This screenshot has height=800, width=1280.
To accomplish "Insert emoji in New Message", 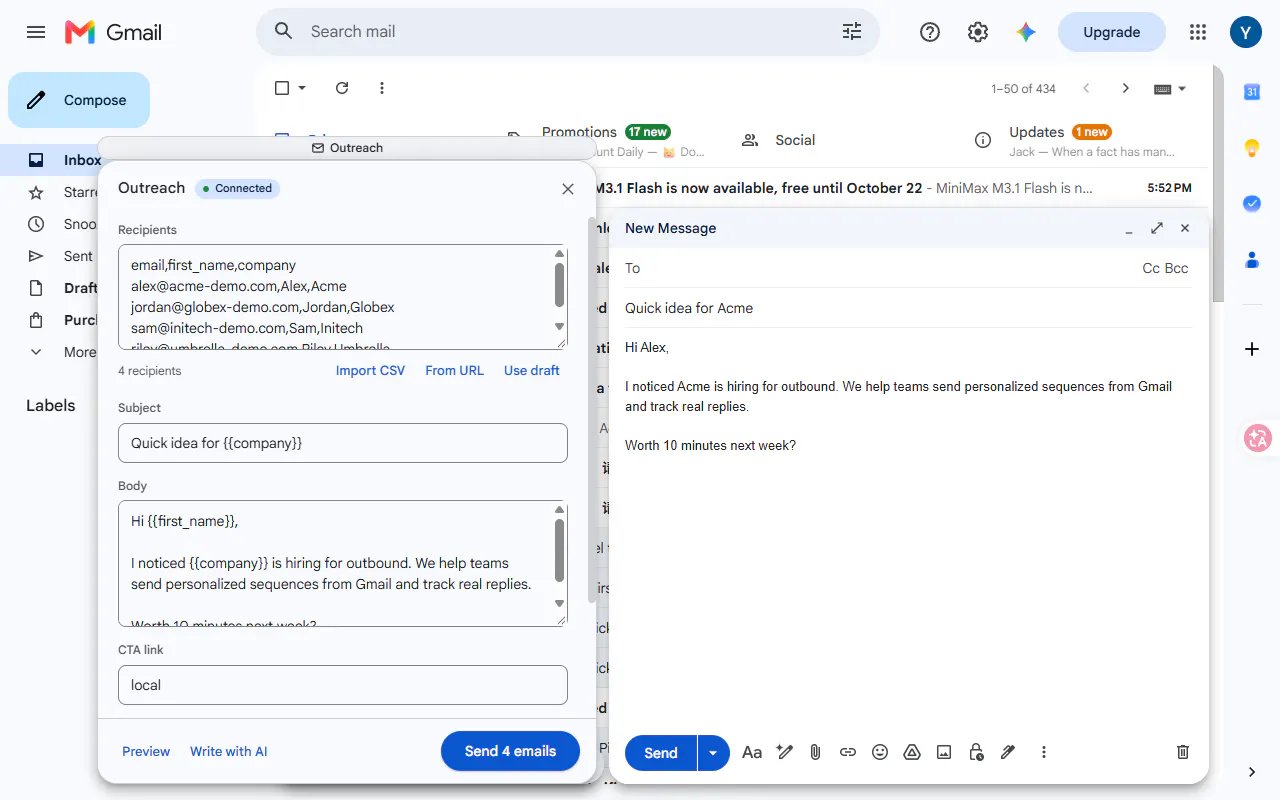I will click(880, 752).
